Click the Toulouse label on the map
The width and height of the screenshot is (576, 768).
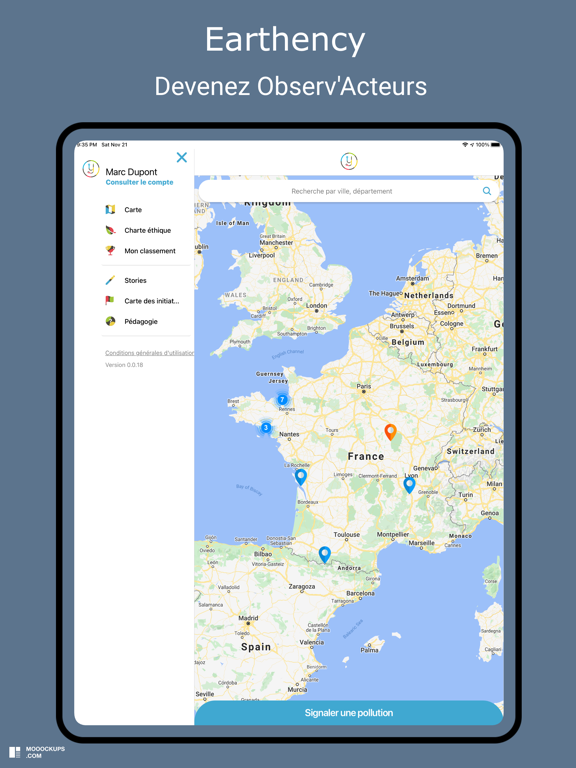point(347,535)
